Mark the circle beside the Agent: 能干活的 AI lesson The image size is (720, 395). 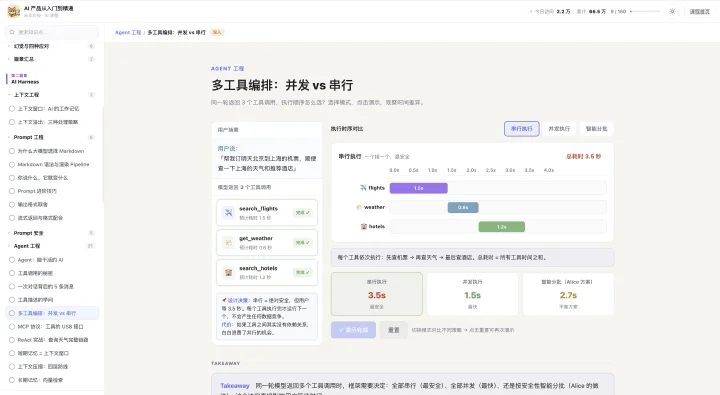(x=12, y=260)
